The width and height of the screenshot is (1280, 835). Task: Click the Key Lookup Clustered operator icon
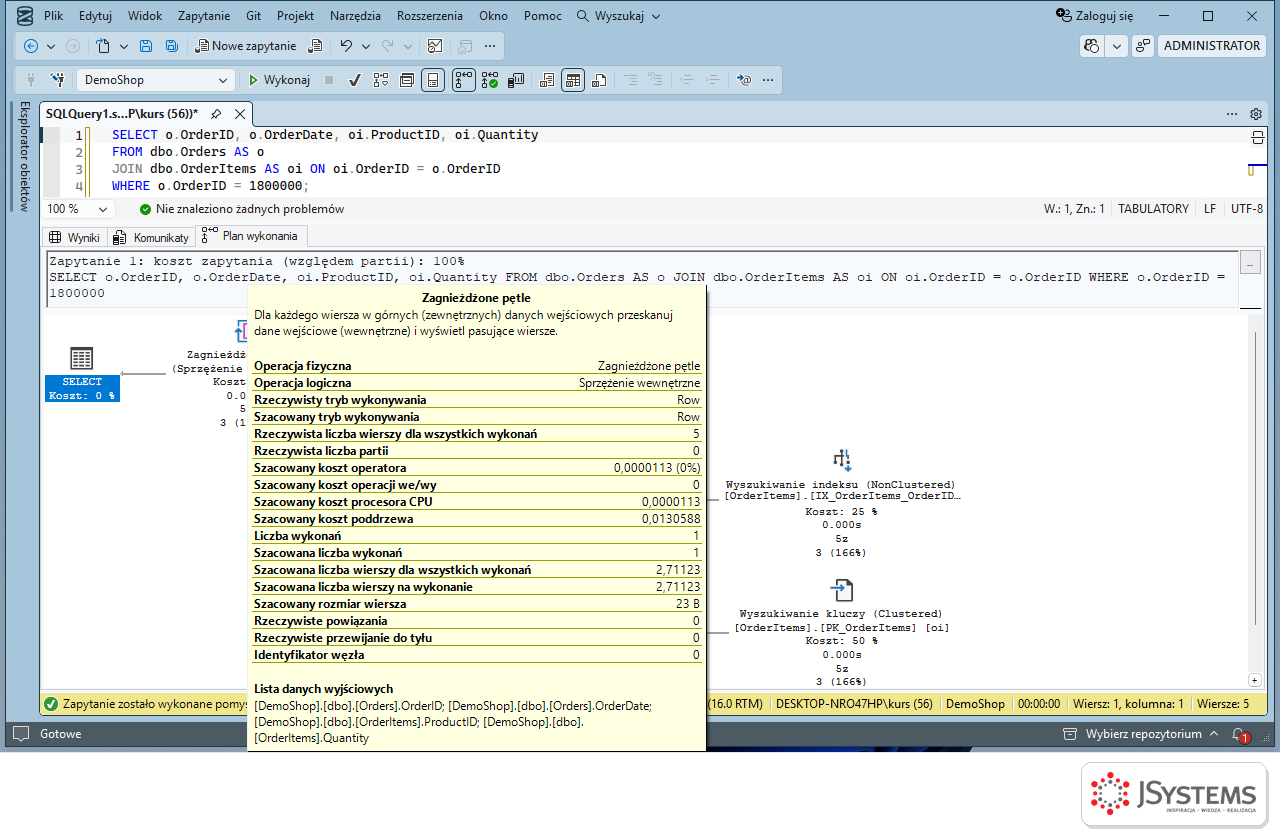pos(841,589)
